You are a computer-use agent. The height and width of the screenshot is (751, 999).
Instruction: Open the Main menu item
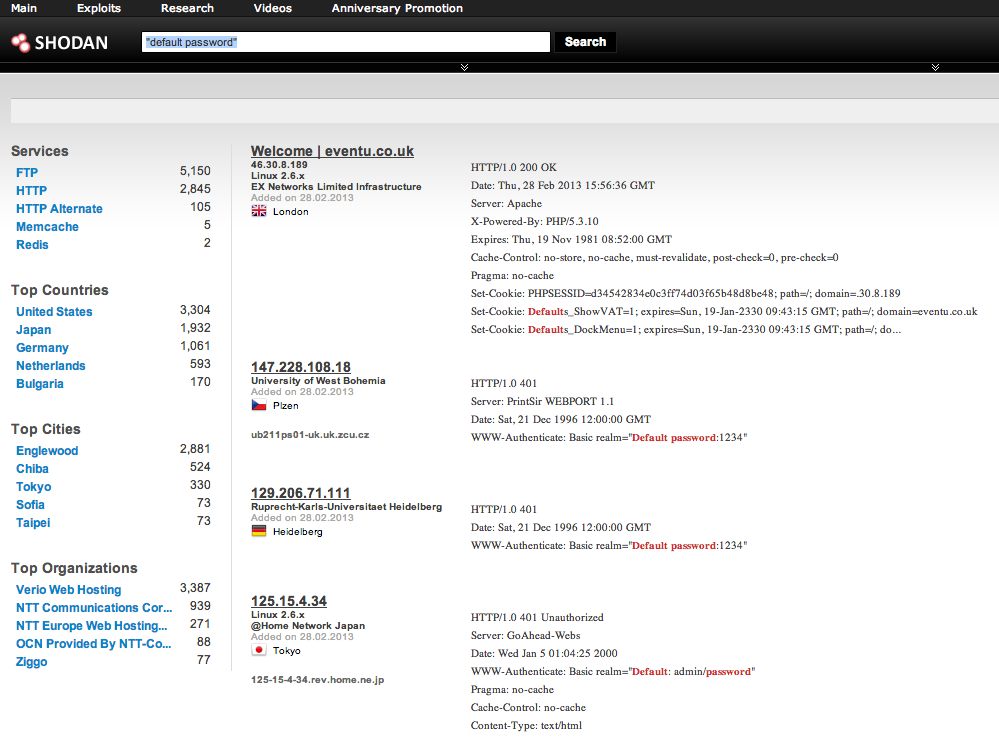pyautogui.click(x=24, y=8)
